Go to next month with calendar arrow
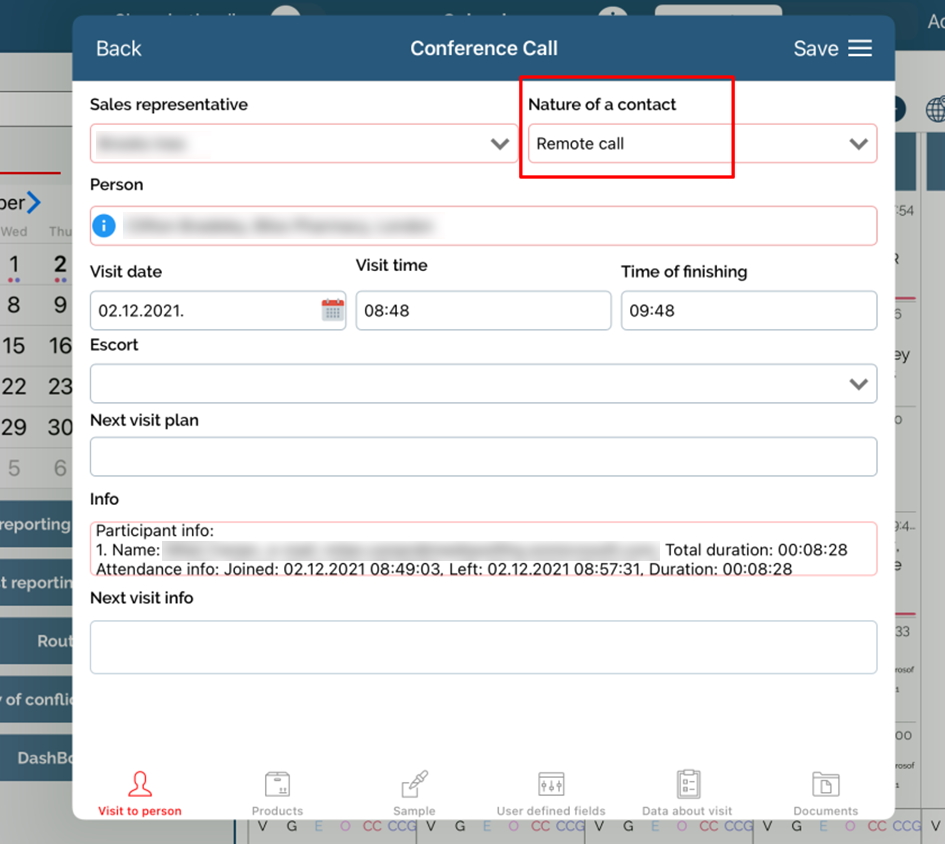Image resolution: width=945 pixels, height=844 pixels. click(x=34, y=203)
